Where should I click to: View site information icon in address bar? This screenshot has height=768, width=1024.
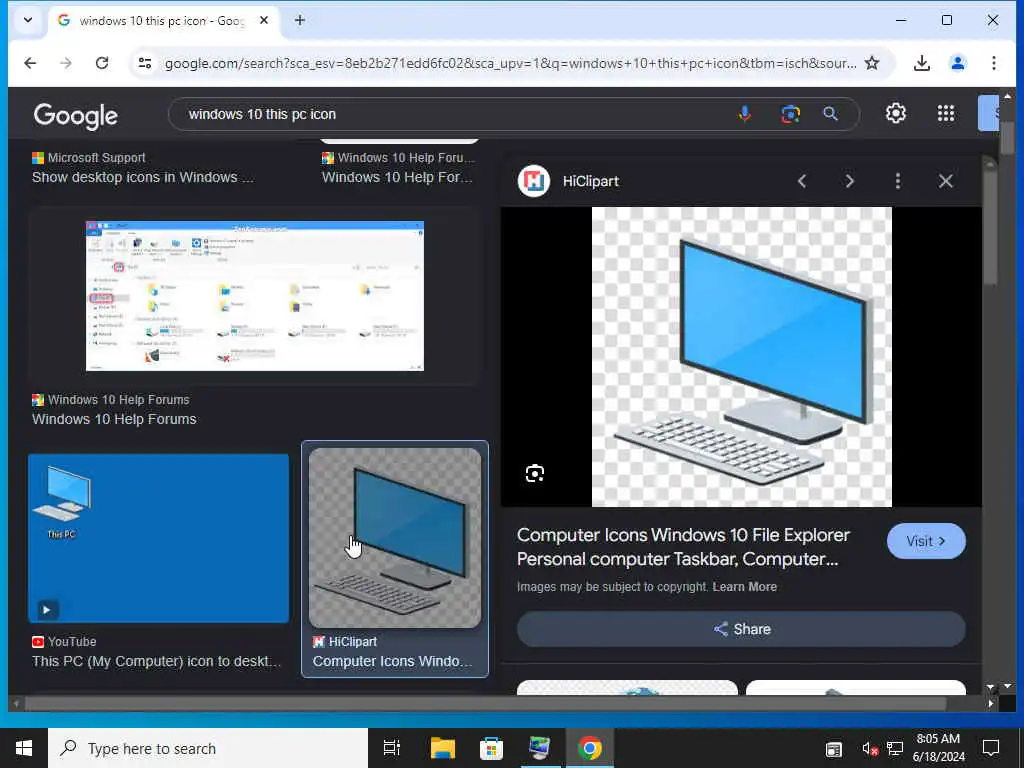click(144, 63)
